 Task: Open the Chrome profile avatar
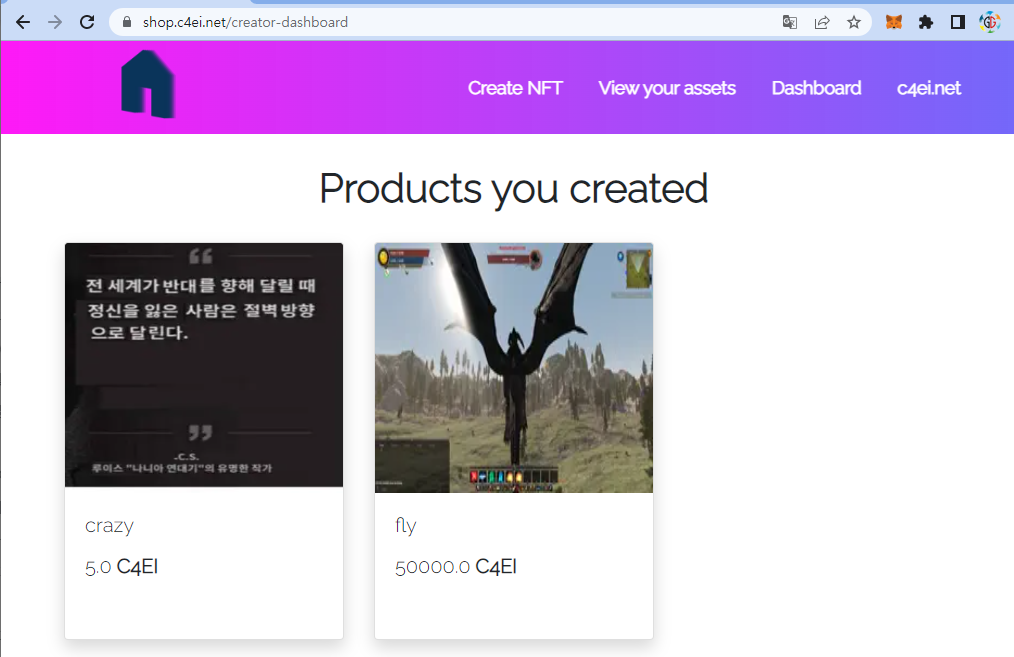990,23
